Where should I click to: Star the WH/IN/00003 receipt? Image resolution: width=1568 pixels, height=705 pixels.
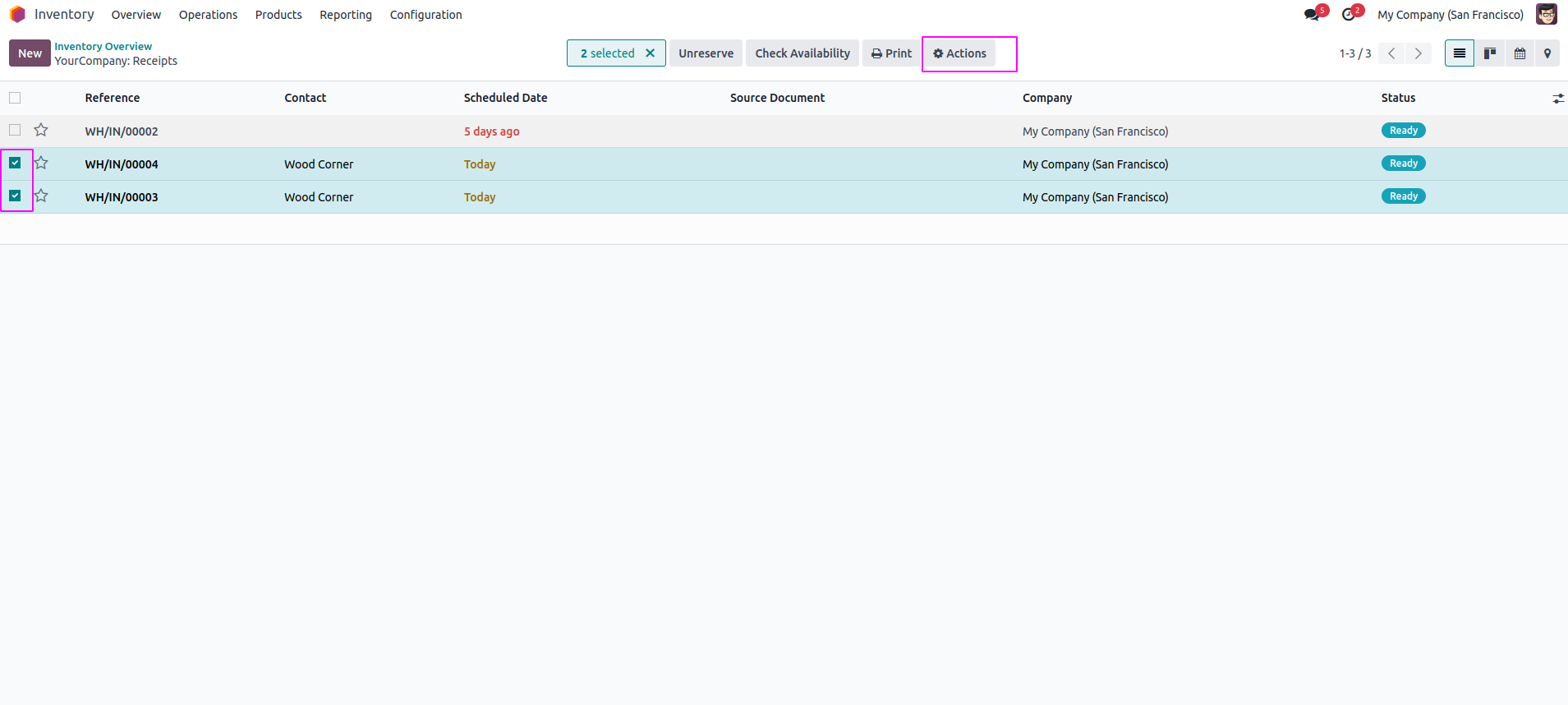41,196
